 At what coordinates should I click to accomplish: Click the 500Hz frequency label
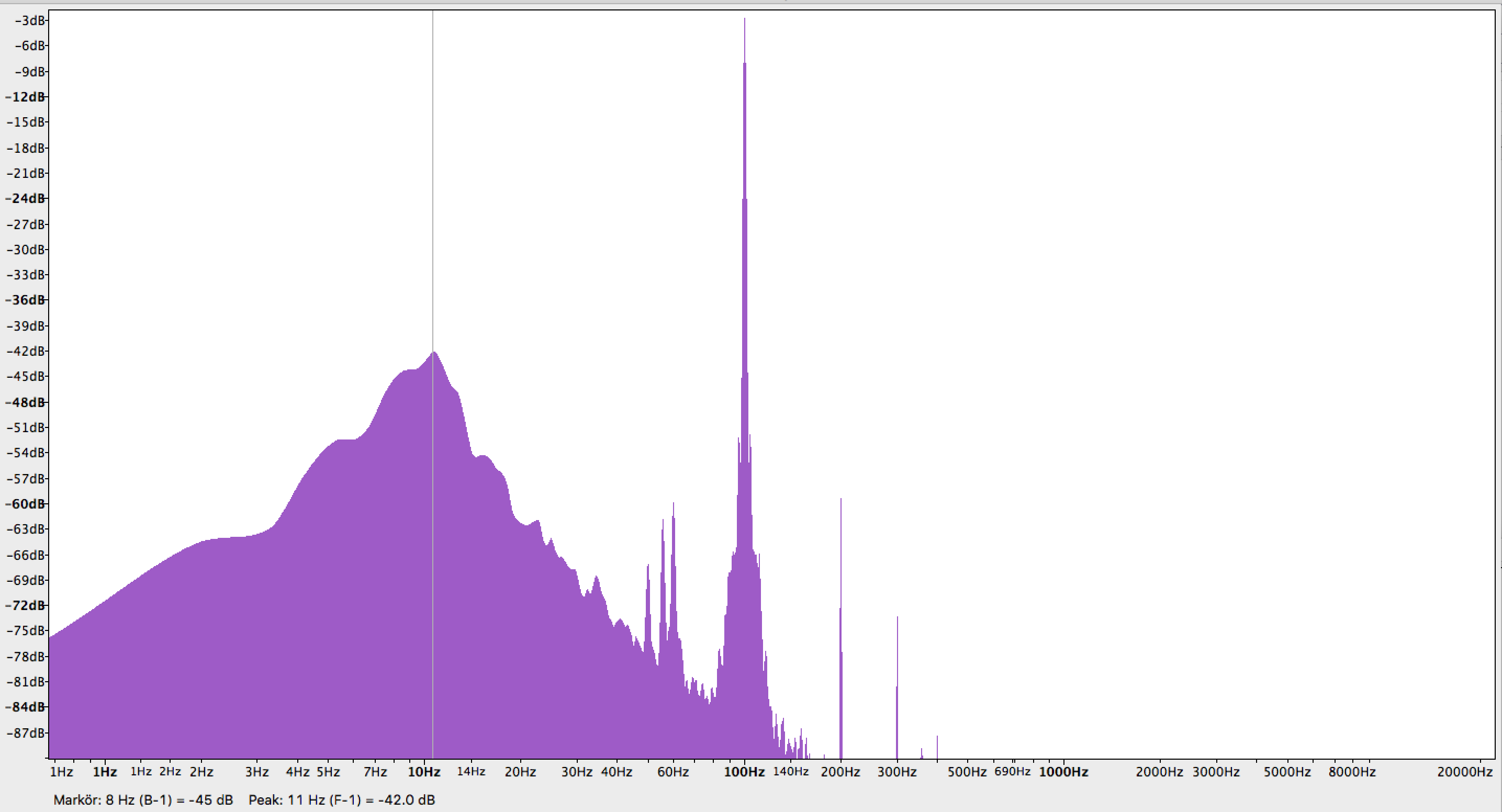click(967, 772)
